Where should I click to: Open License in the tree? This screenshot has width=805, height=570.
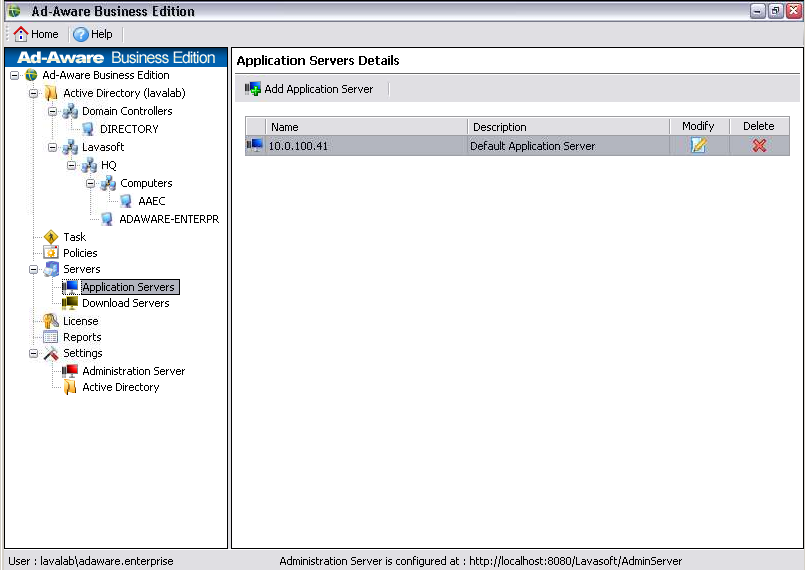[81, 321]
